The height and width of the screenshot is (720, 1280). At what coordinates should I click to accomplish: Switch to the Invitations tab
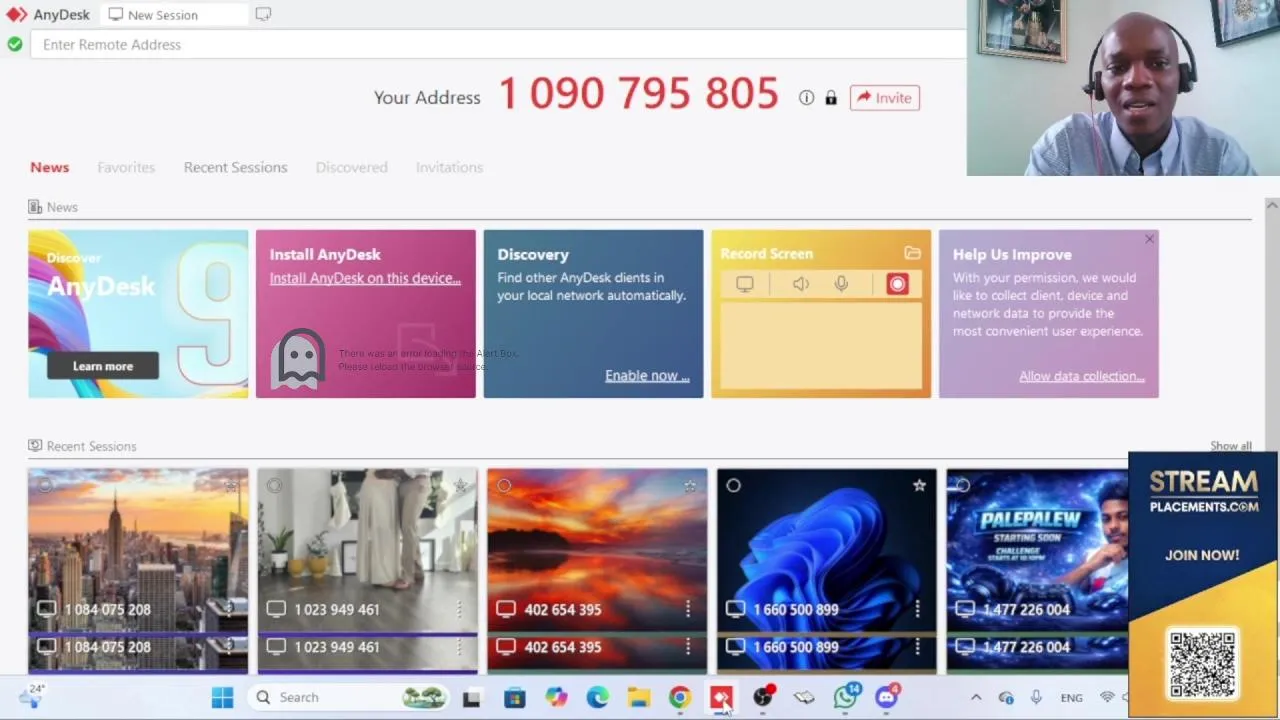click(449, 167)
